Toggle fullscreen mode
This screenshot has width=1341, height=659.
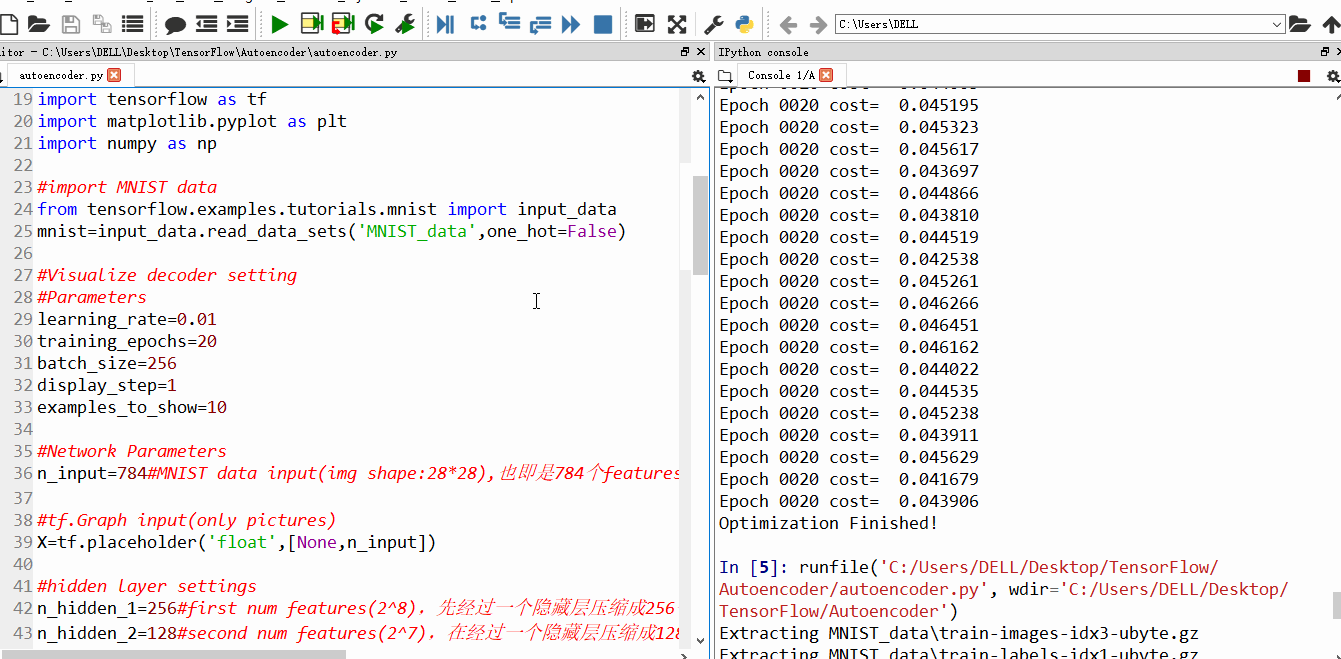pyautogui.click(x=677, y=24)
